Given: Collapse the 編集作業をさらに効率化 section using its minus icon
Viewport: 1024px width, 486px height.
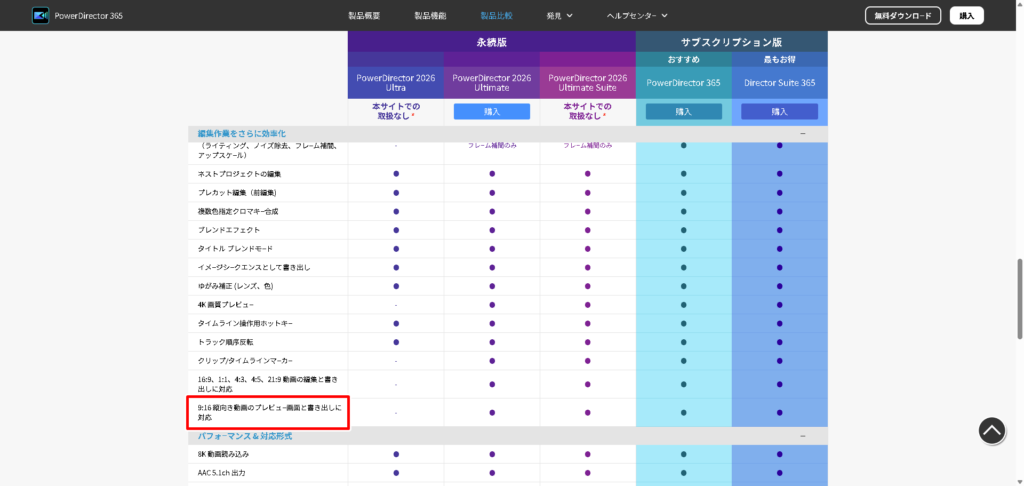Looking at the screenshot, I should point(801,133).
